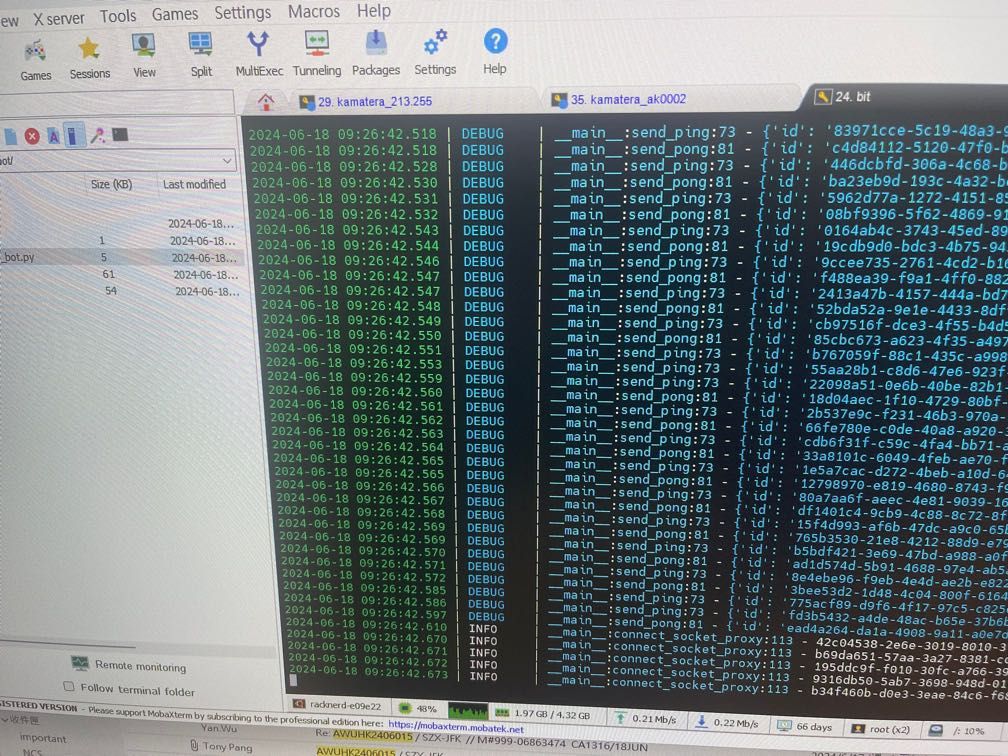The height and width of the screenshot is (756, 1008).
Task: Click the Split toolbar icon
Action: (x=201, y=46)
